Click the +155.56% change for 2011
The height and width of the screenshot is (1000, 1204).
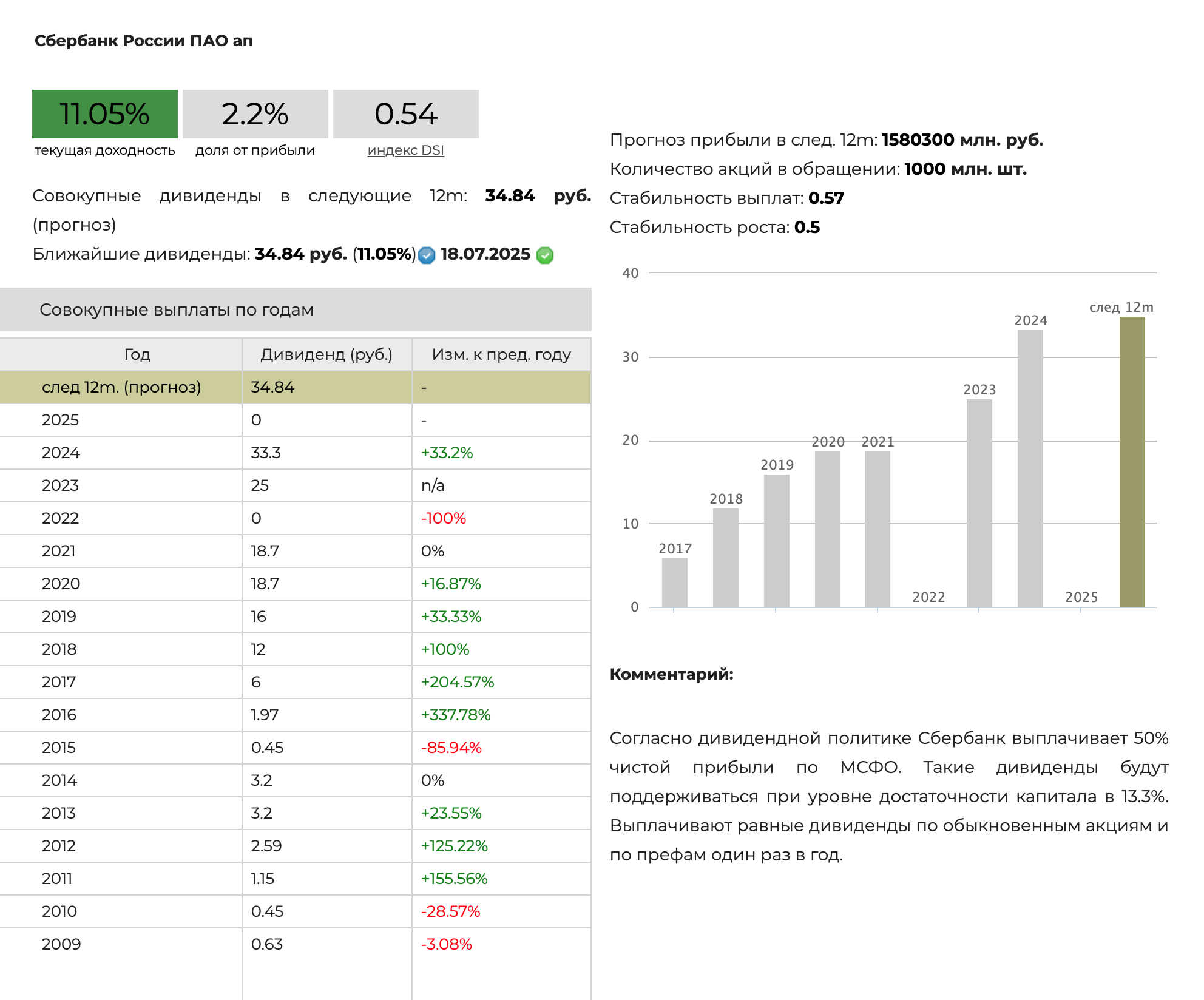[455, 879]
